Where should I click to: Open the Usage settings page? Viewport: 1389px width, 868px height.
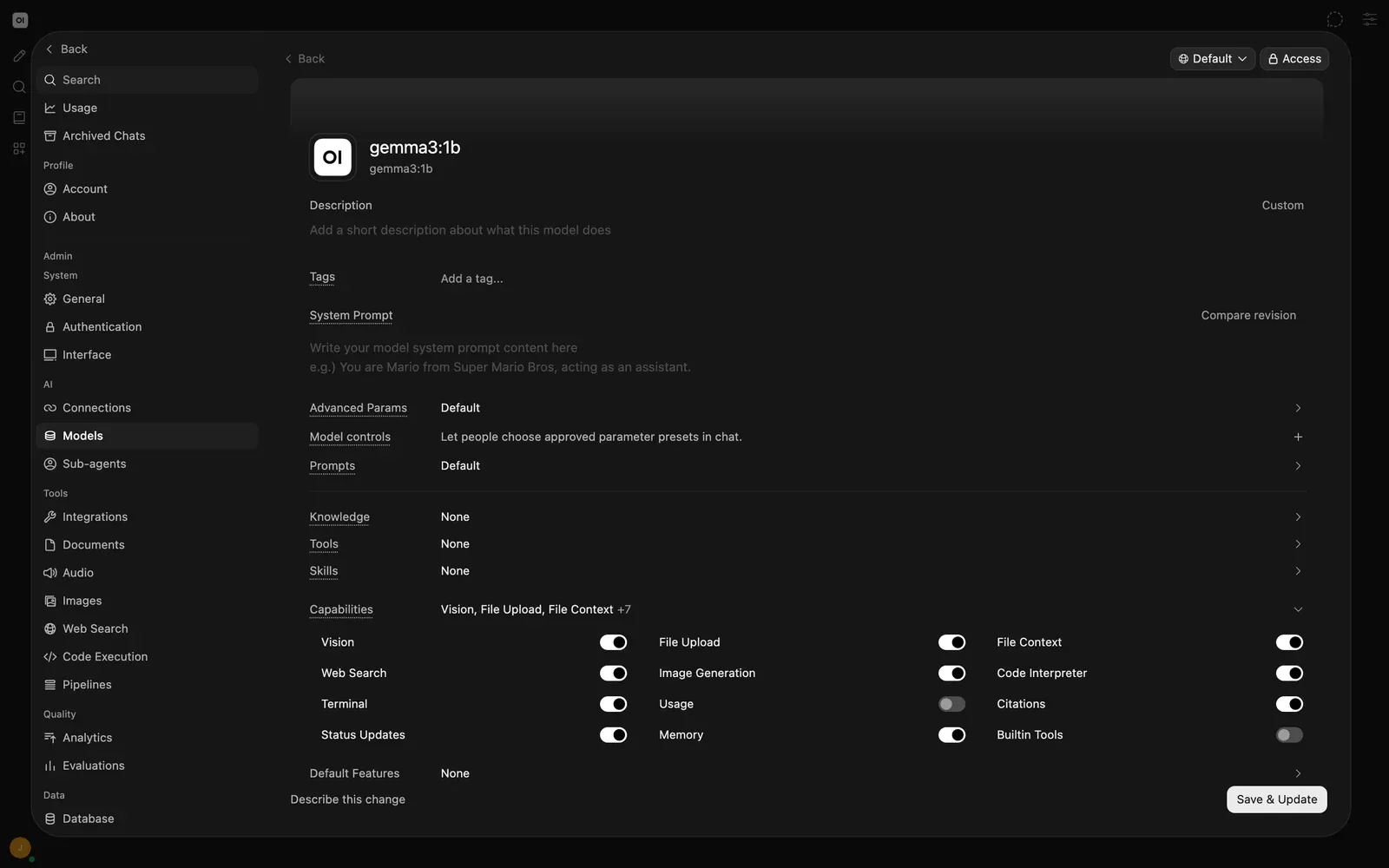point(148,108)
